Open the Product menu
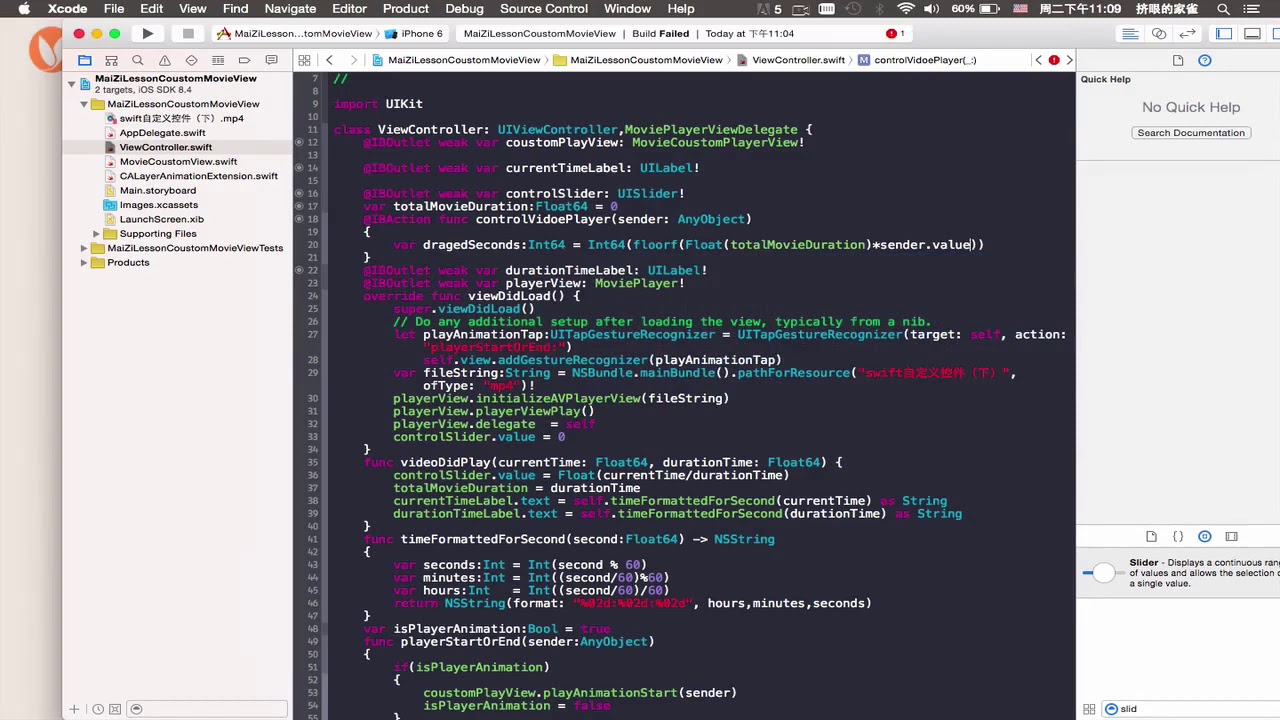This screenshot has width=1280, height=720. (x=406, y=9)
